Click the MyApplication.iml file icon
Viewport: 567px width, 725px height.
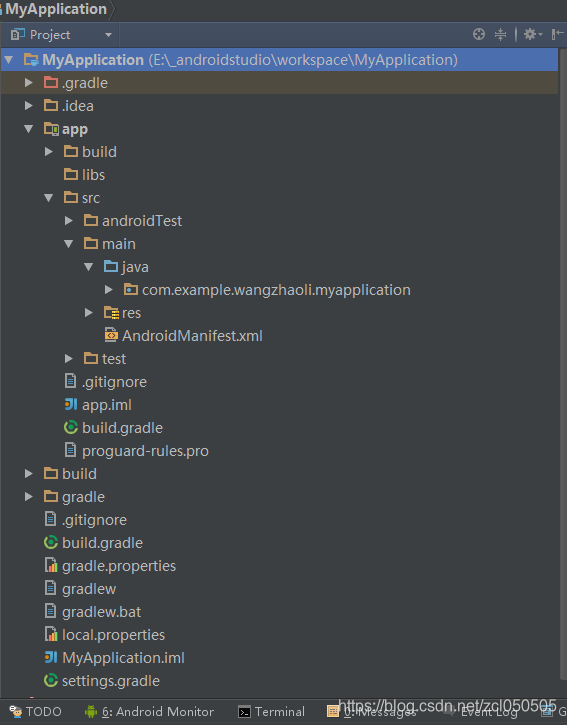51,657
